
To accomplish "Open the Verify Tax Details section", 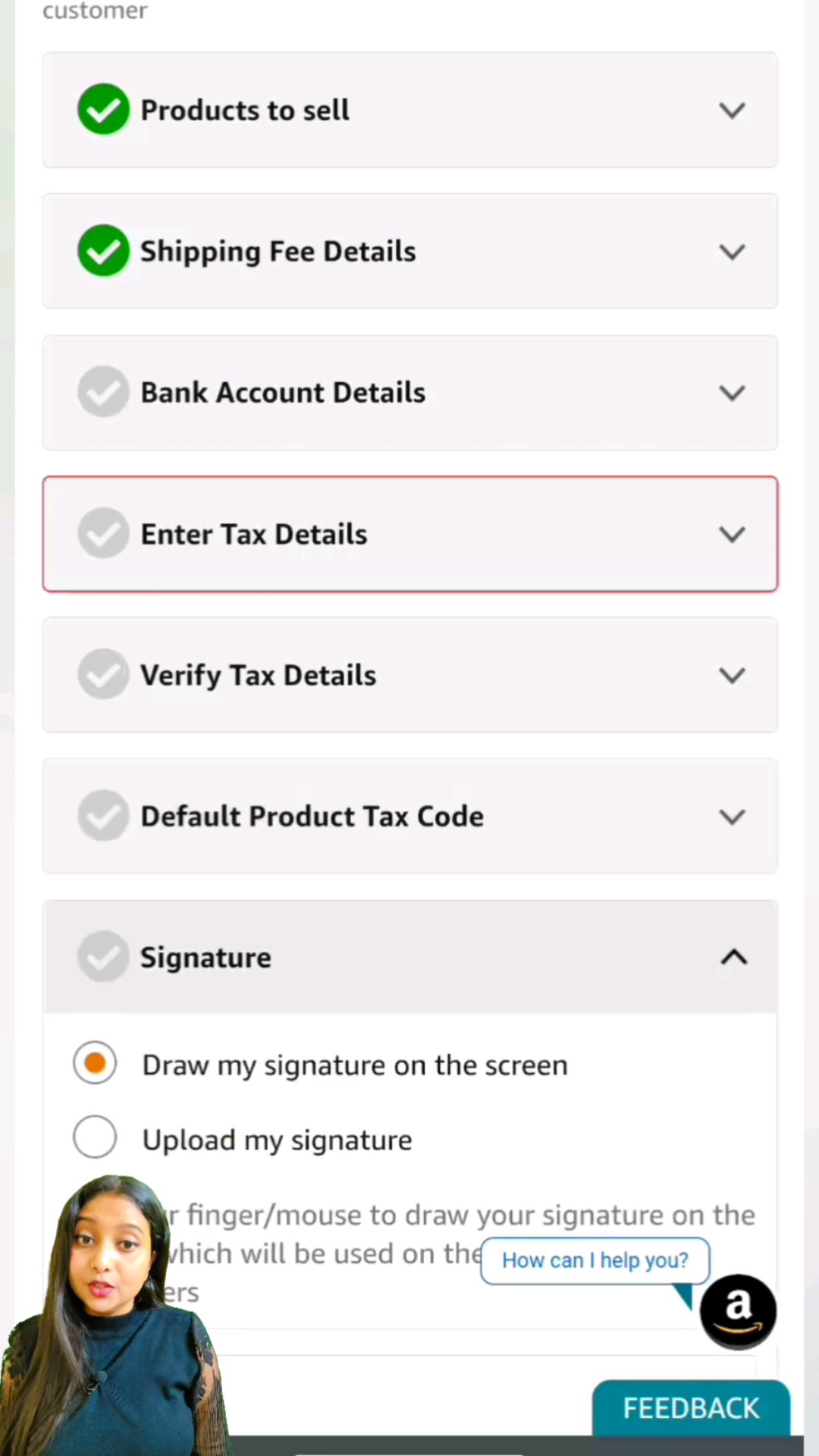I will 410,675.
